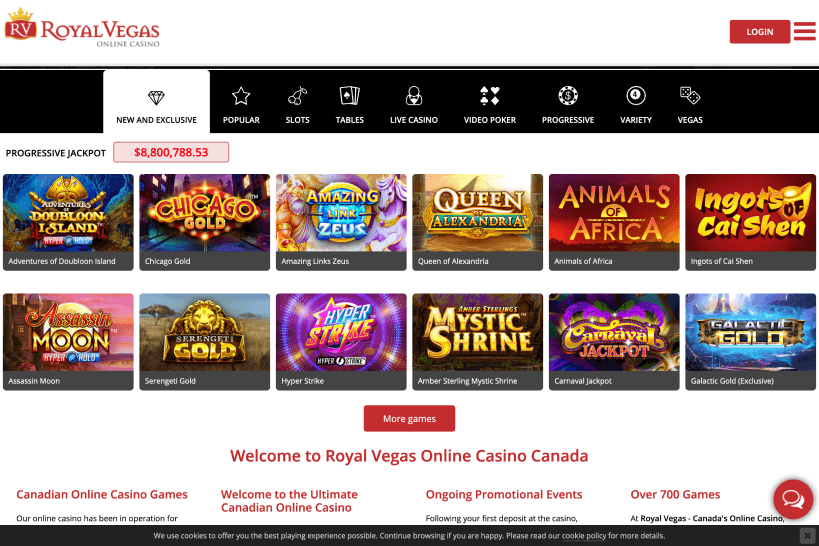
Task: Open the Vegas dice icon
Action: point(690,96)
